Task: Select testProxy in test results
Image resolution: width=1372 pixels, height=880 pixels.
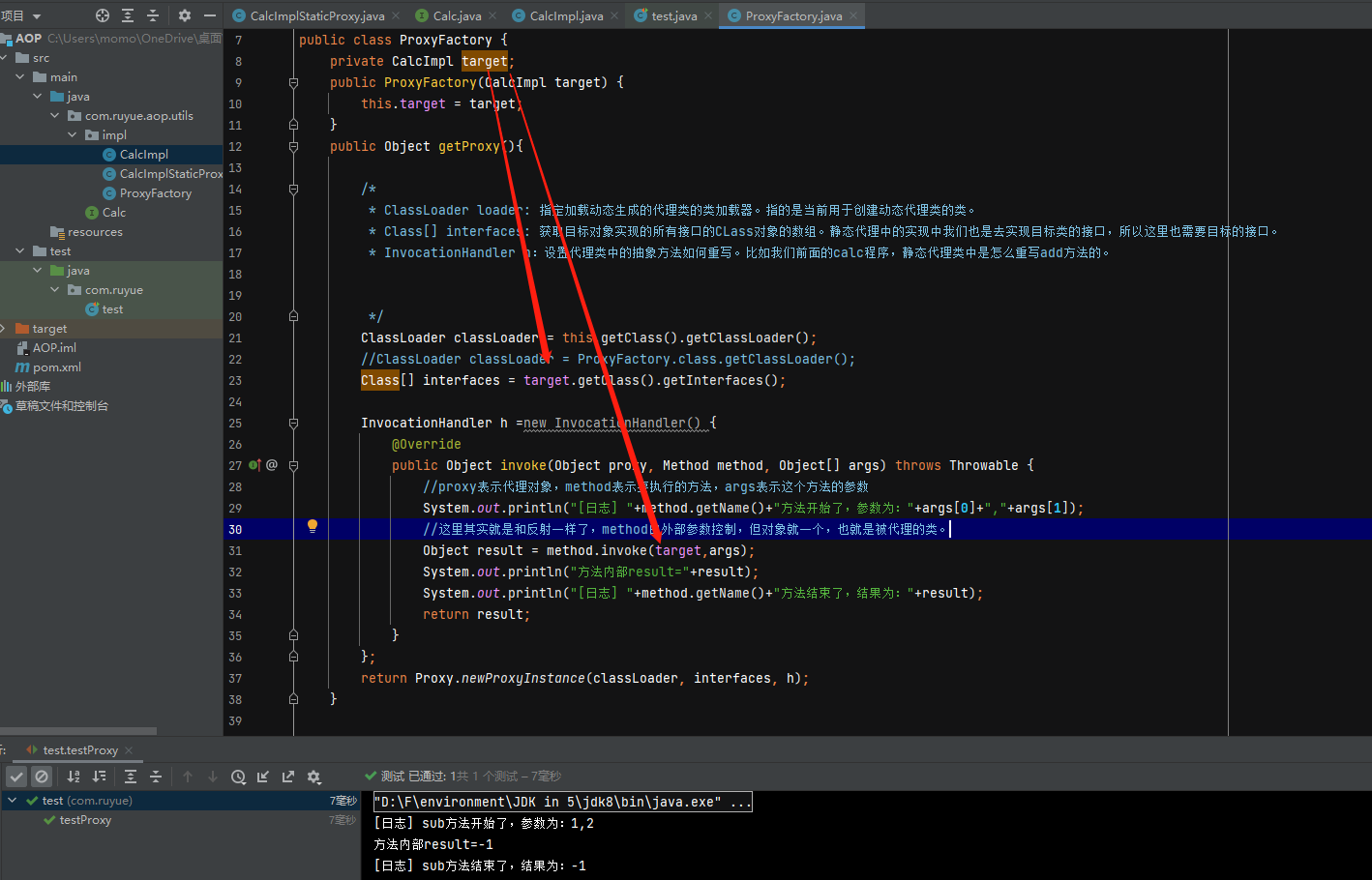Action: coord(85,820)
